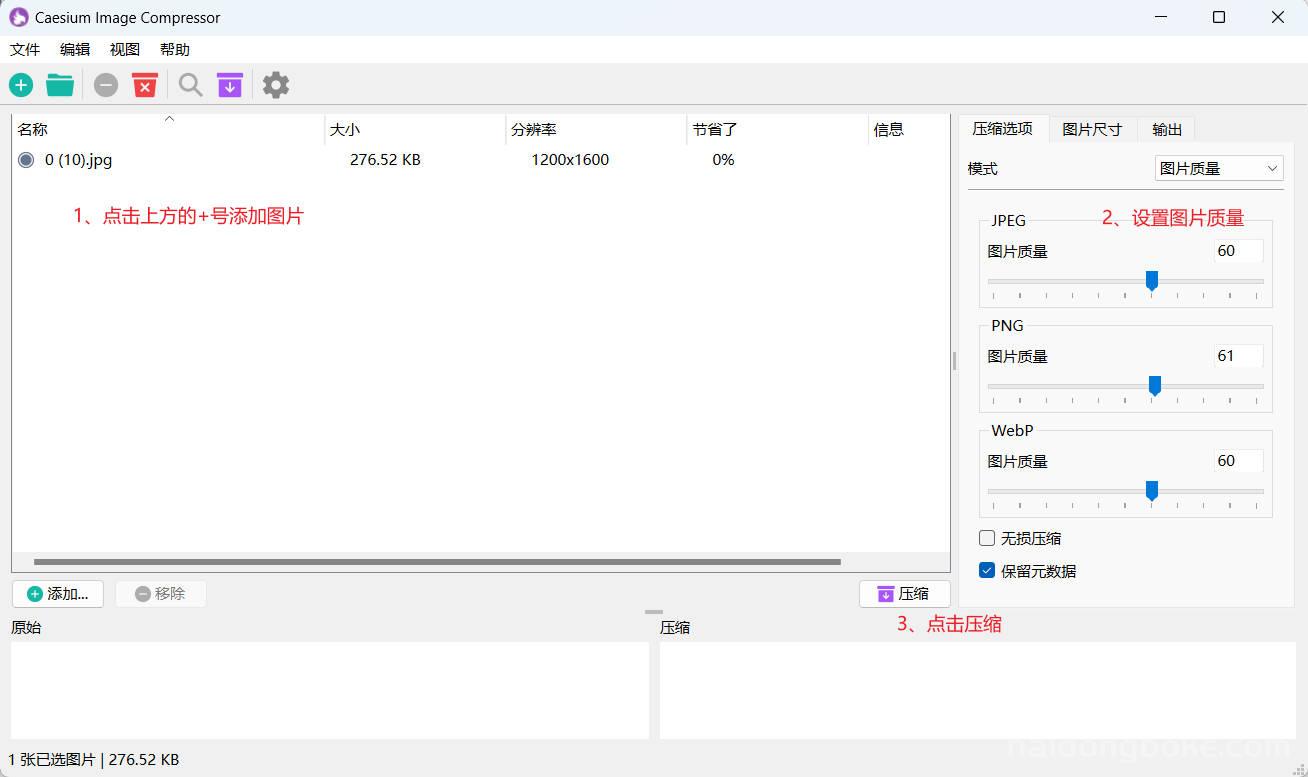Screen dimensions: 1308x777
Task: Sort by the 节省了 column header
Action: (778, 129)
